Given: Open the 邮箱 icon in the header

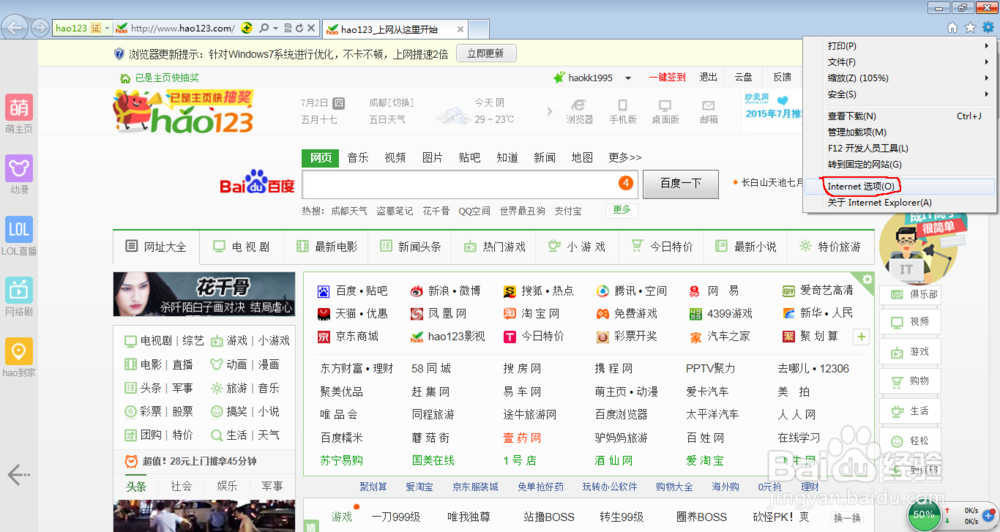Looking at the screenshot, I should [709, 112].
